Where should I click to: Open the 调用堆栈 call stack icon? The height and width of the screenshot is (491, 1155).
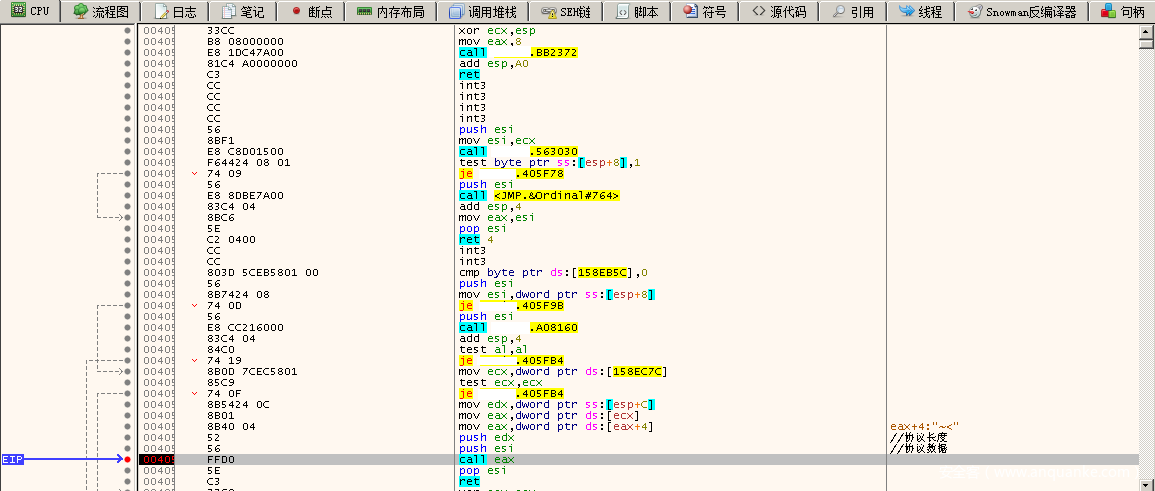[x=456, y=12]
